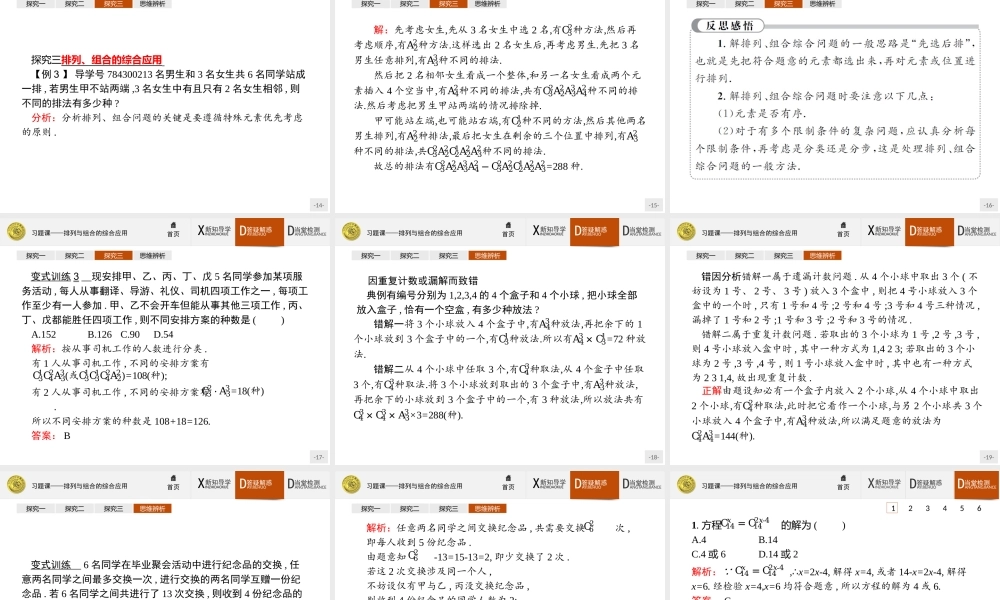Switch to the 探究一 tab
This screenshot has width=1000, height=600.
[x=35, y=4]
